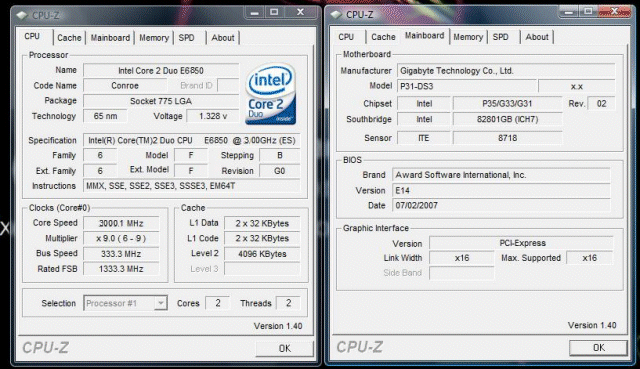Click the motherboard Model field P31-DS3
This screenshot has height=369, width=640.
coord(467,86)
